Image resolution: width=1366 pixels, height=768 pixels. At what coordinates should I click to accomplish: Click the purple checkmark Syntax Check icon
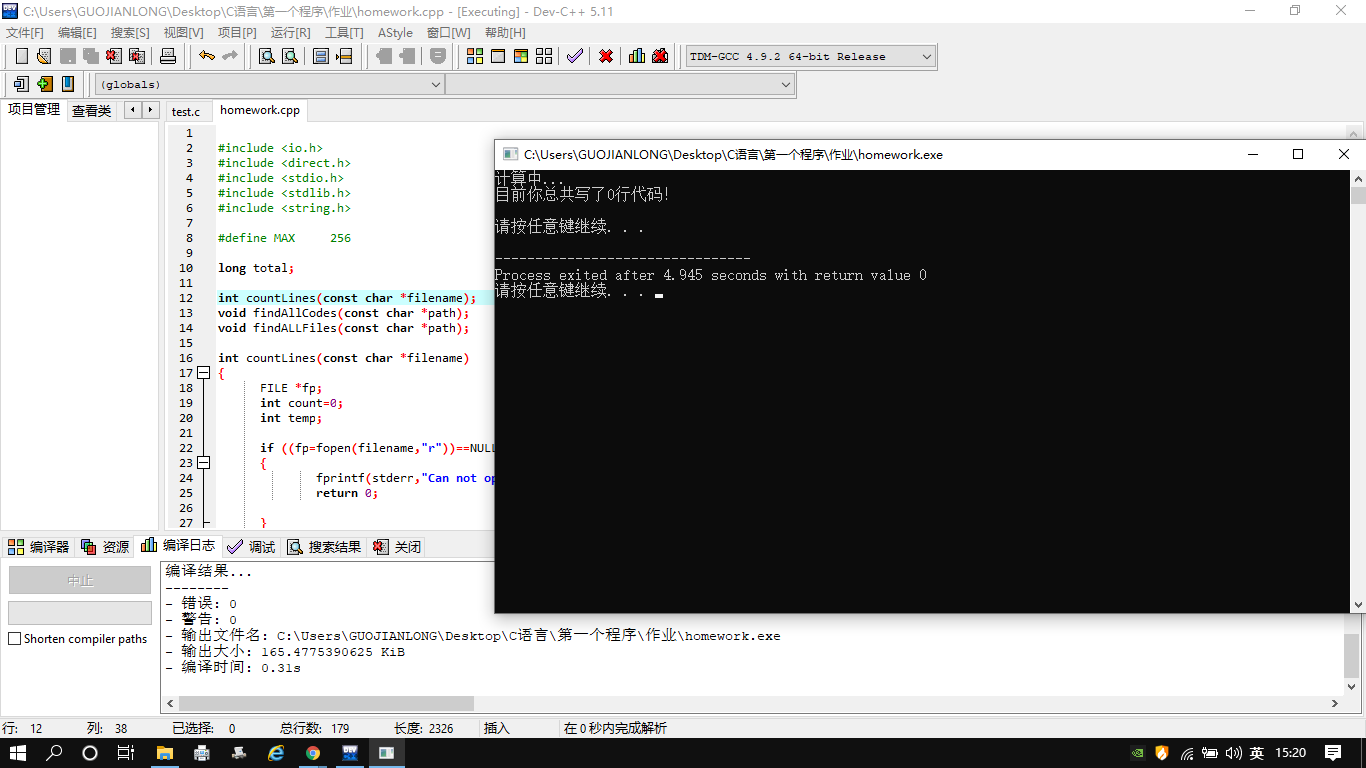point(574,56)
